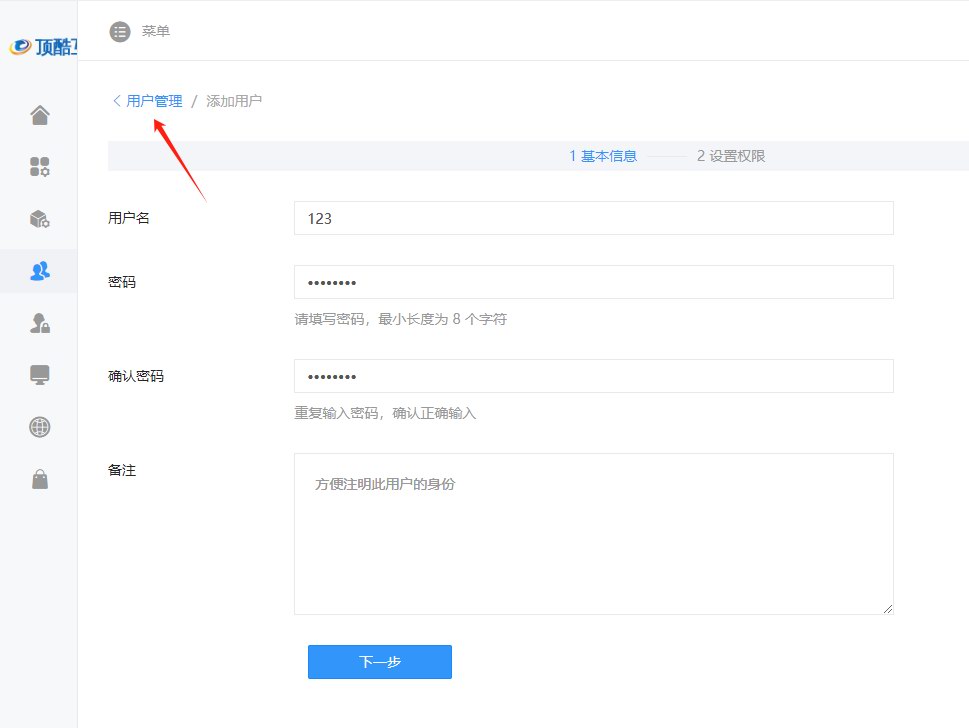This screenshot has width=969, height=728.
Task: Click the 备注 field label
Action: point(122,470)
